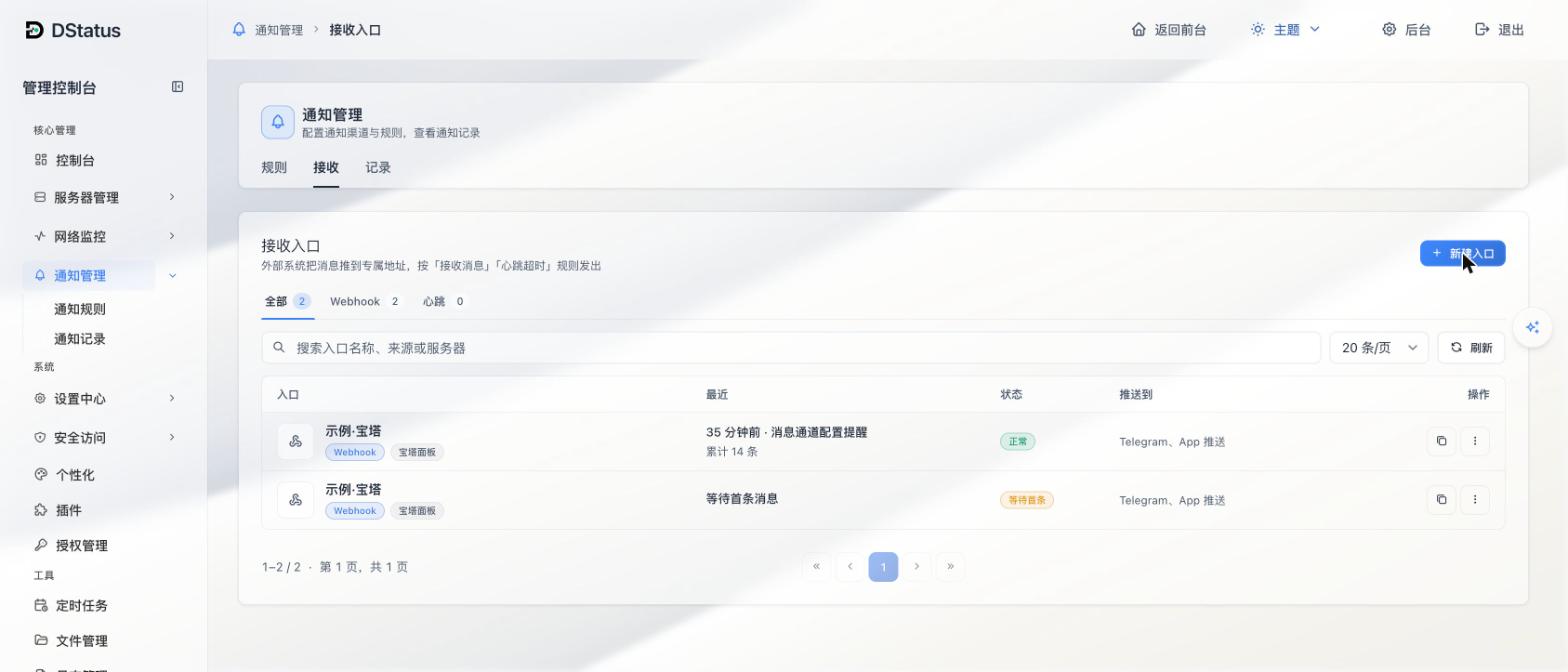Click the 正常 status badge
This screenshot has height=672, width=1568.
(1017, 441)
